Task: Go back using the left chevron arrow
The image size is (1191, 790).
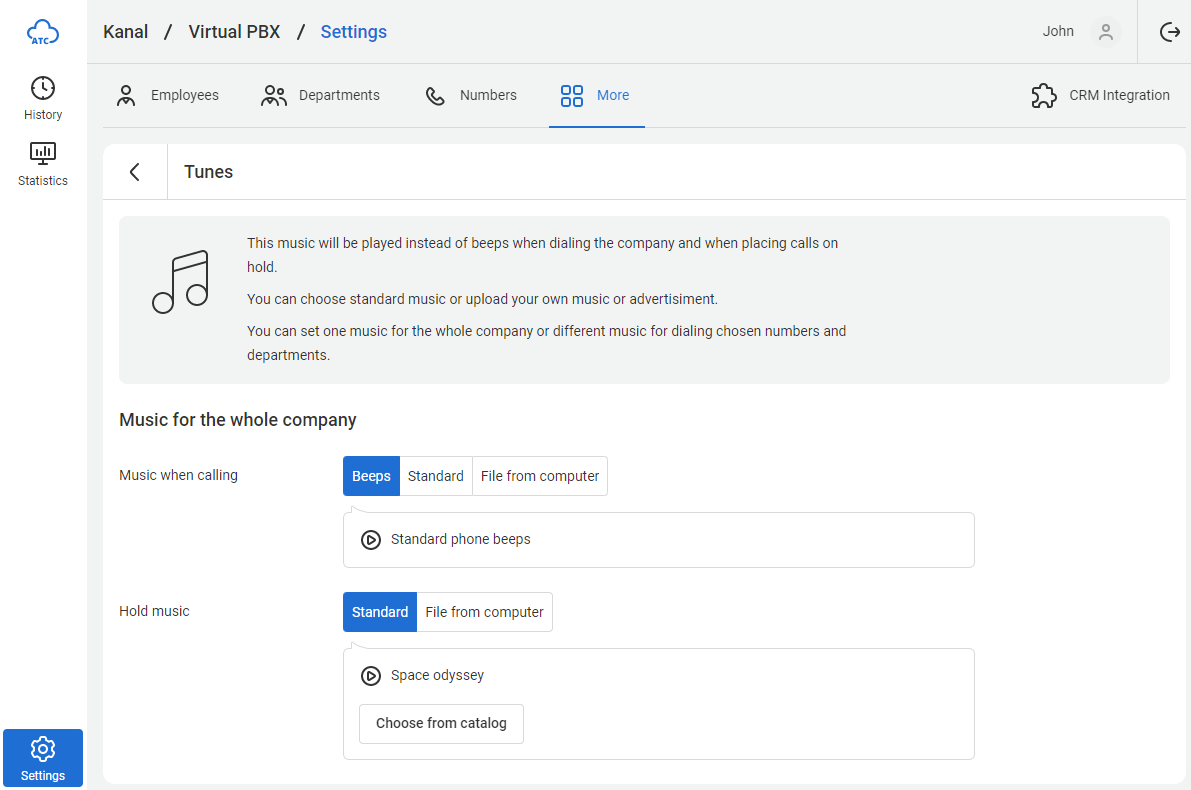Action: click(135, 172)
